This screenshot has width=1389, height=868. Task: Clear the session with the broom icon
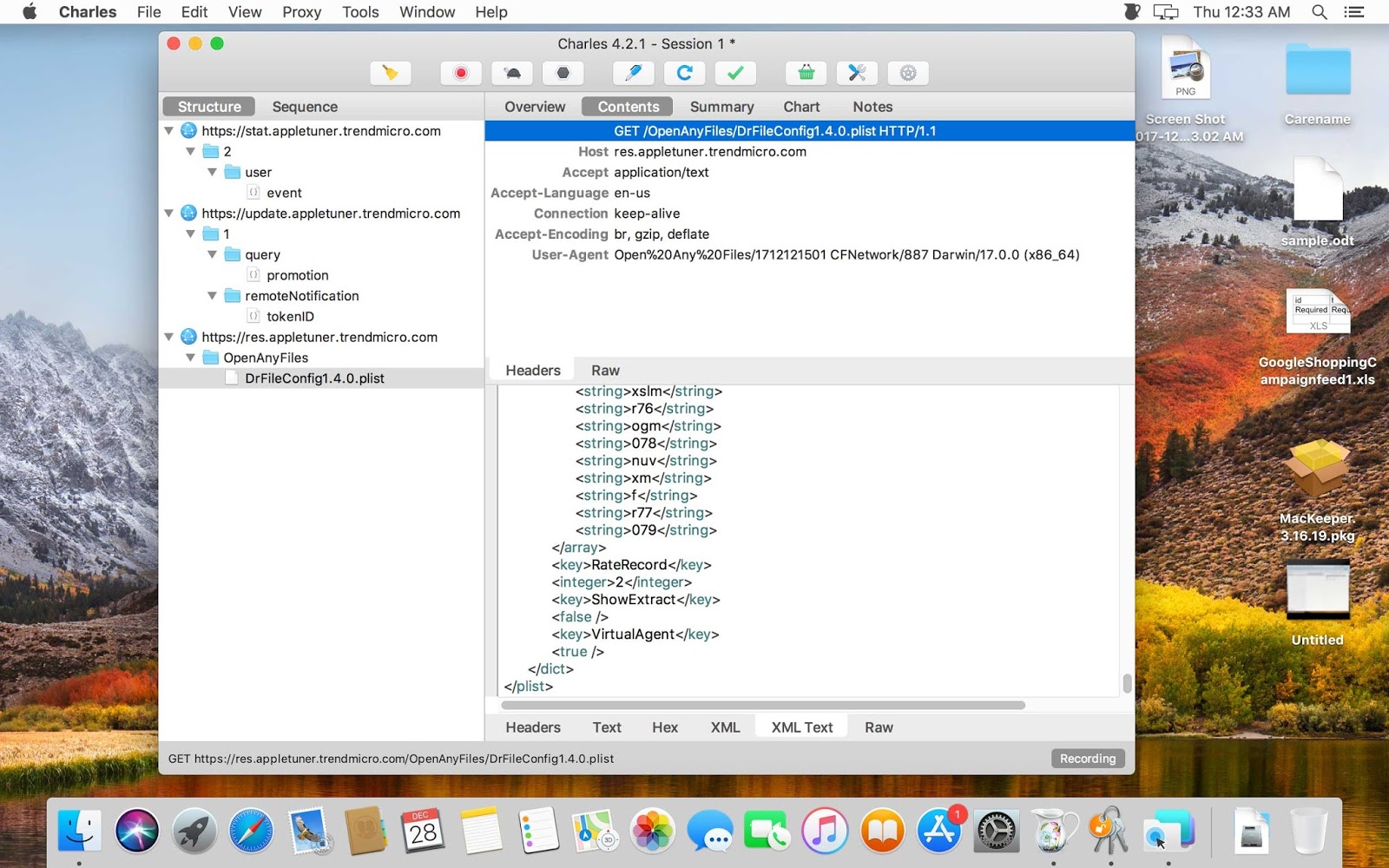(390, 73)
